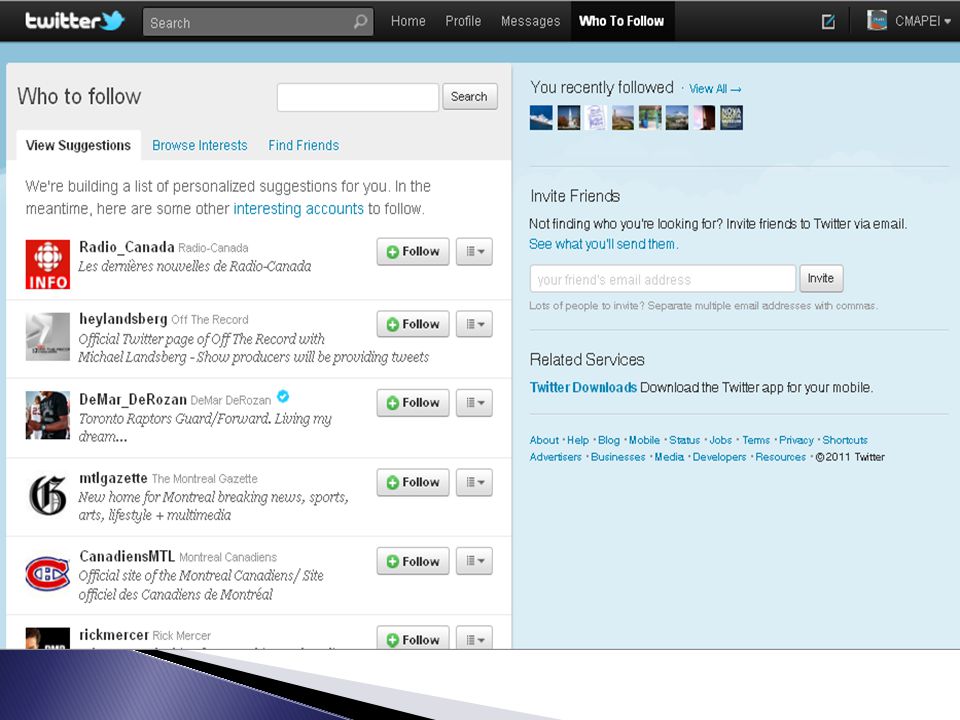Open the Blog footer link
Screen dimensions: 960x720
(x=609, y=440)
